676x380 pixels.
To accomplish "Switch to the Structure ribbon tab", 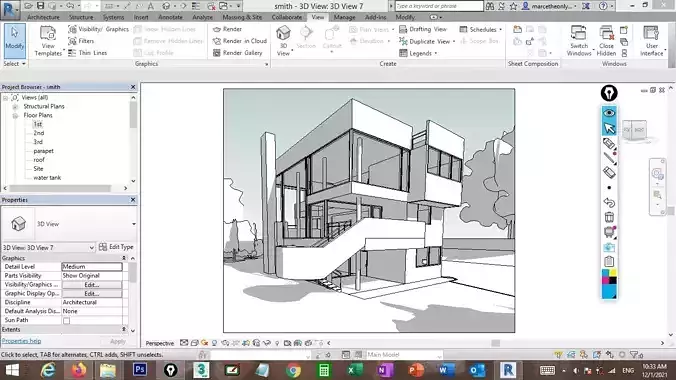I will [x=81, y=17].
